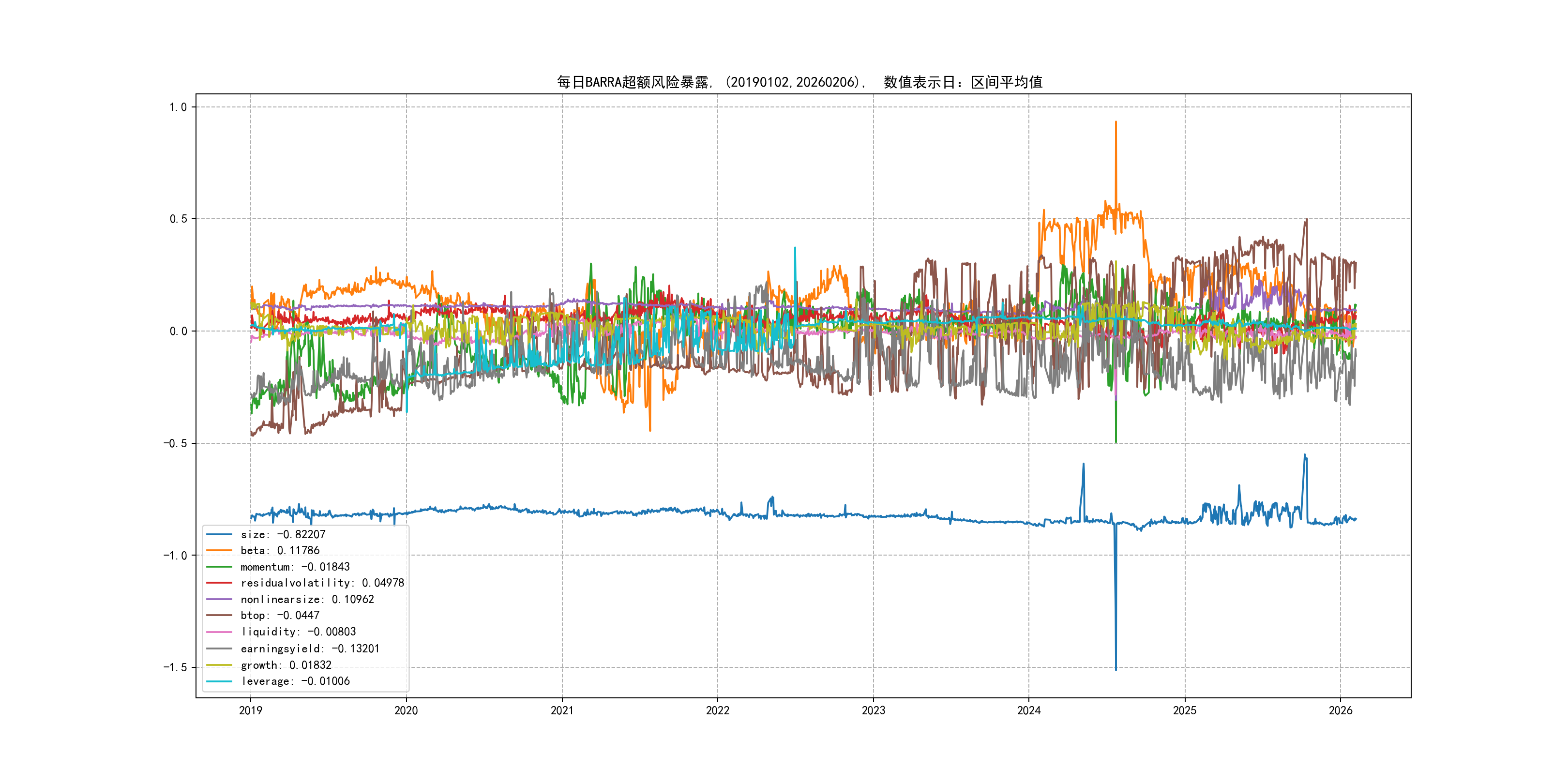Select the 'beta: 0.11786' legend label

tap(280, 550)
